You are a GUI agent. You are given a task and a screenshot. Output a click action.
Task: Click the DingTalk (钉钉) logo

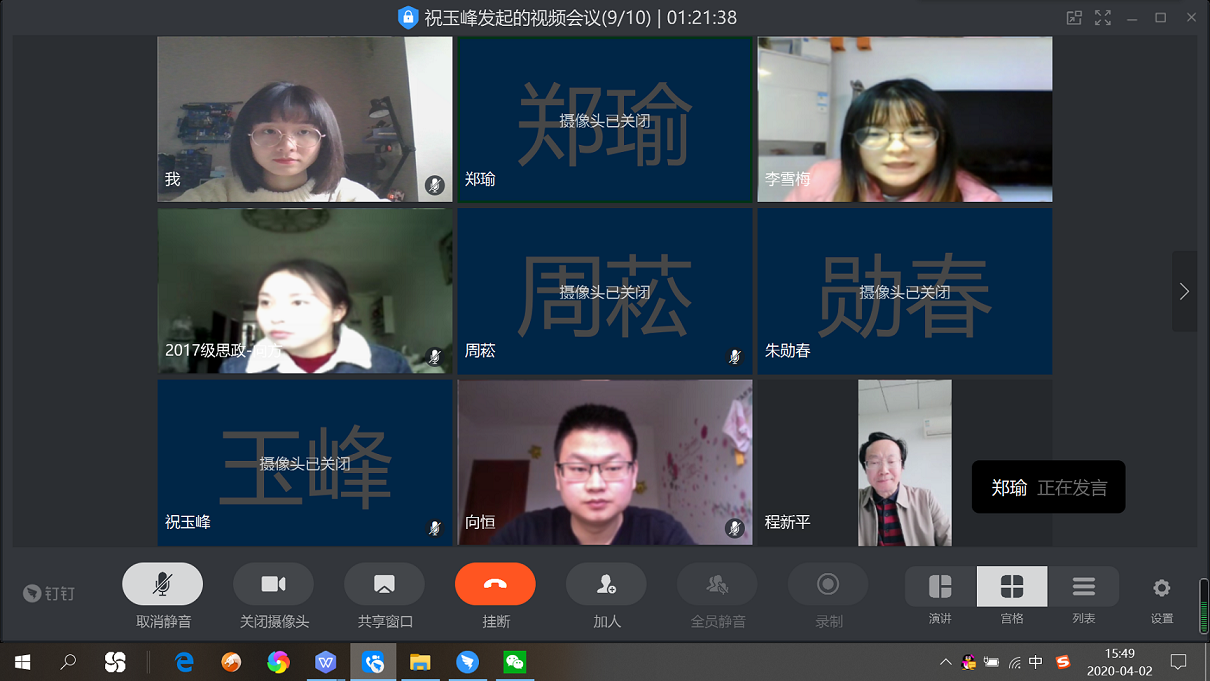[x=49, y=593]
